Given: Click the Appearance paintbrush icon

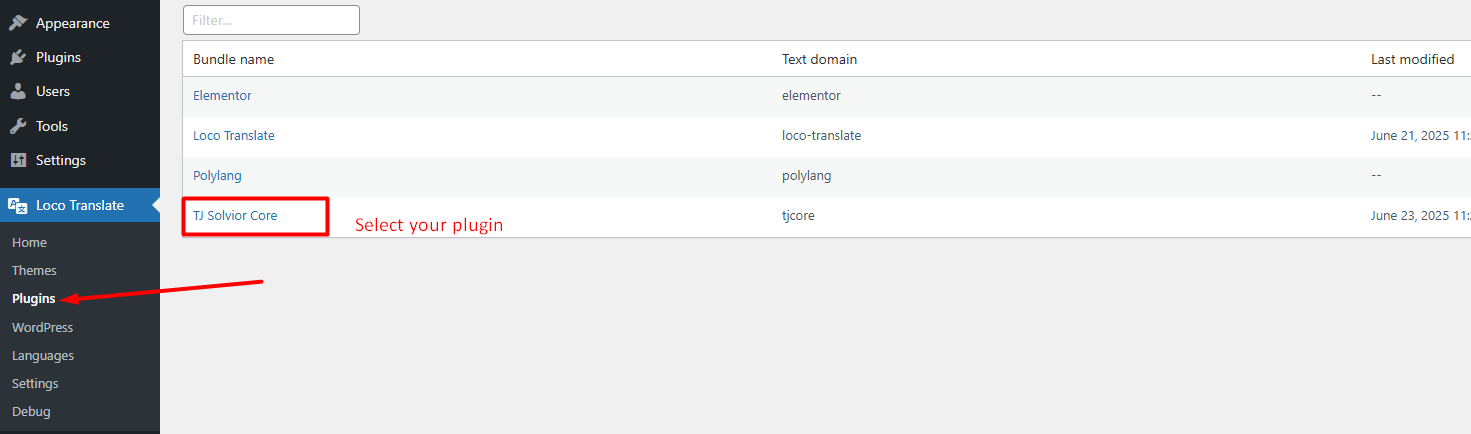Looking at the screenshot, I should [18, 23].
